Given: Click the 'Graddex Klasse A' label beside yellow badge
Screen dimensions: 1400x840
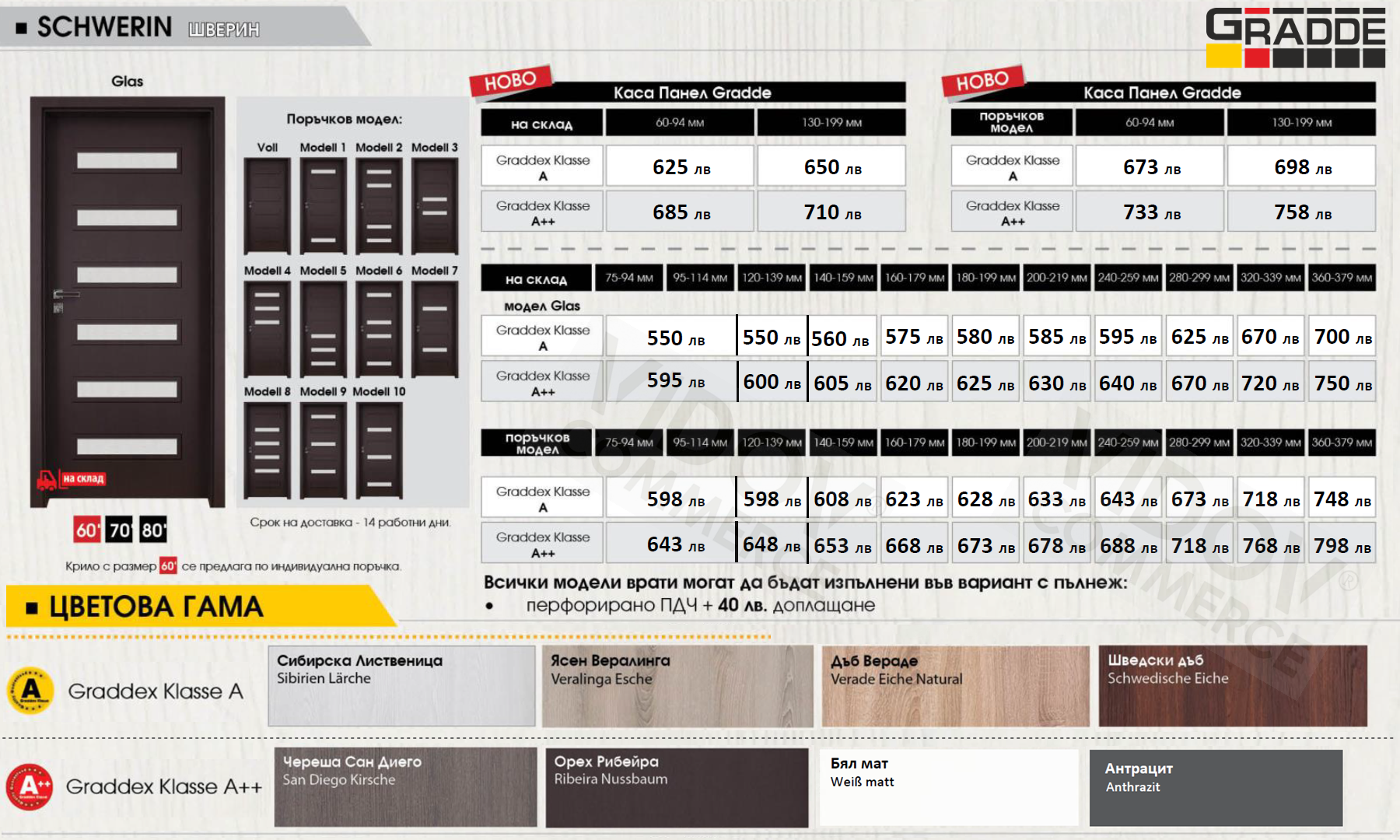Looking at the screenshot, I should 156,691.
